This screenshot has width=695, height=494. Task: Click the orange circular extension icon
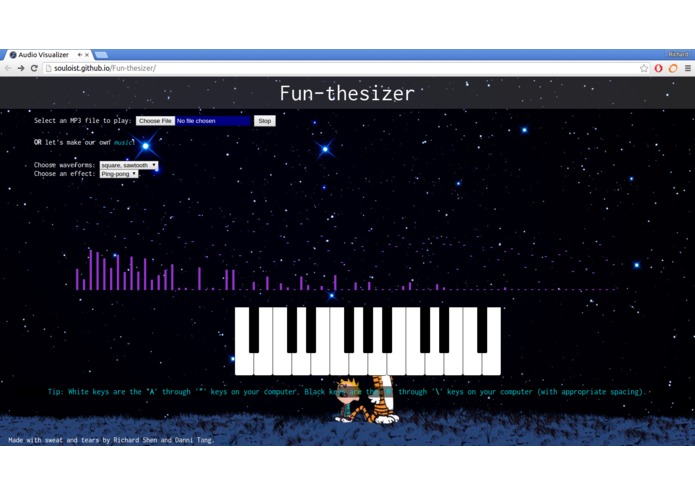pos(673,68)
